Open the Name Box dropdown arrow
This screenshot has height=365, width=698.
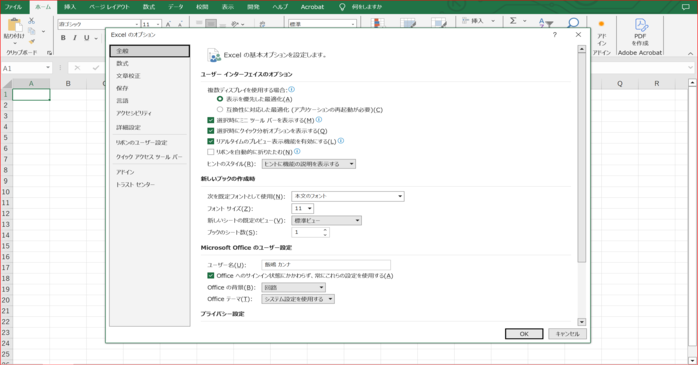[x=48, y=68]
